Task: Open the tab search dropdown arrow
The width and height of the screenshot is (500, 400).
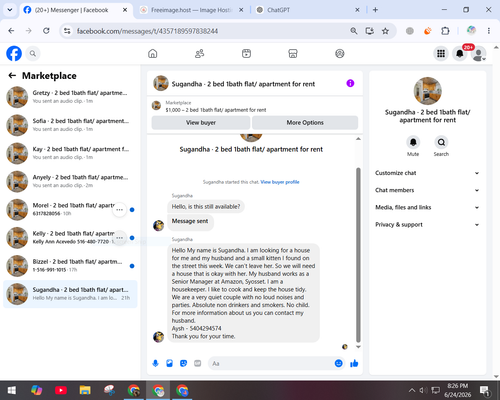Action: pyautogui.click(x=10, y=10)
